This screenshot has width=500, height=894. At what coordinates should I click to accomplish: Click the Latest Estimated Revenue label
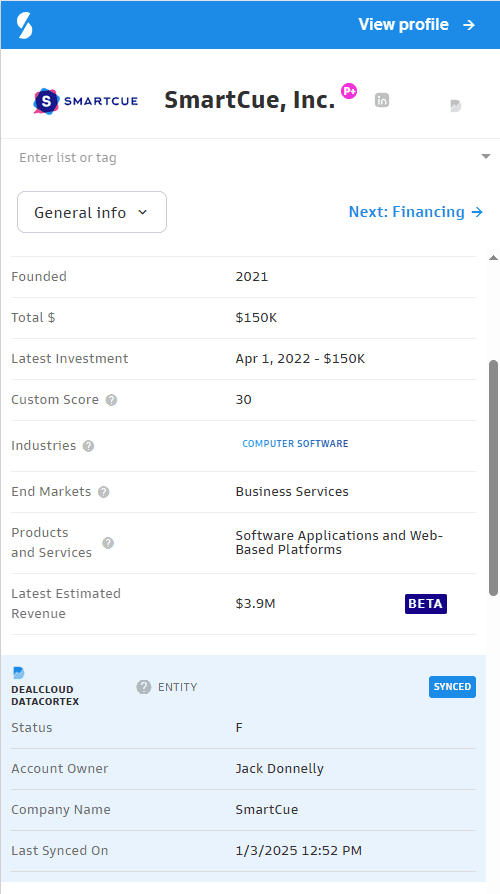tap(66, 603)
